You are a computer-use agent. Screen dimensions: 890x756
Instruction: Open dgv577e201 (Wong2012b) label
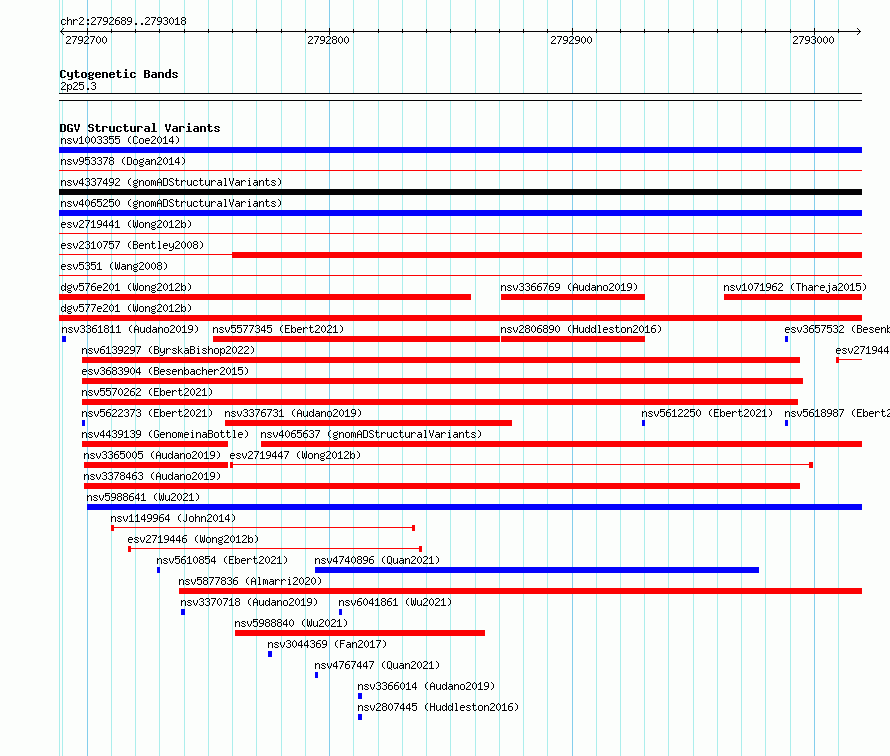(x=126, y=308)
